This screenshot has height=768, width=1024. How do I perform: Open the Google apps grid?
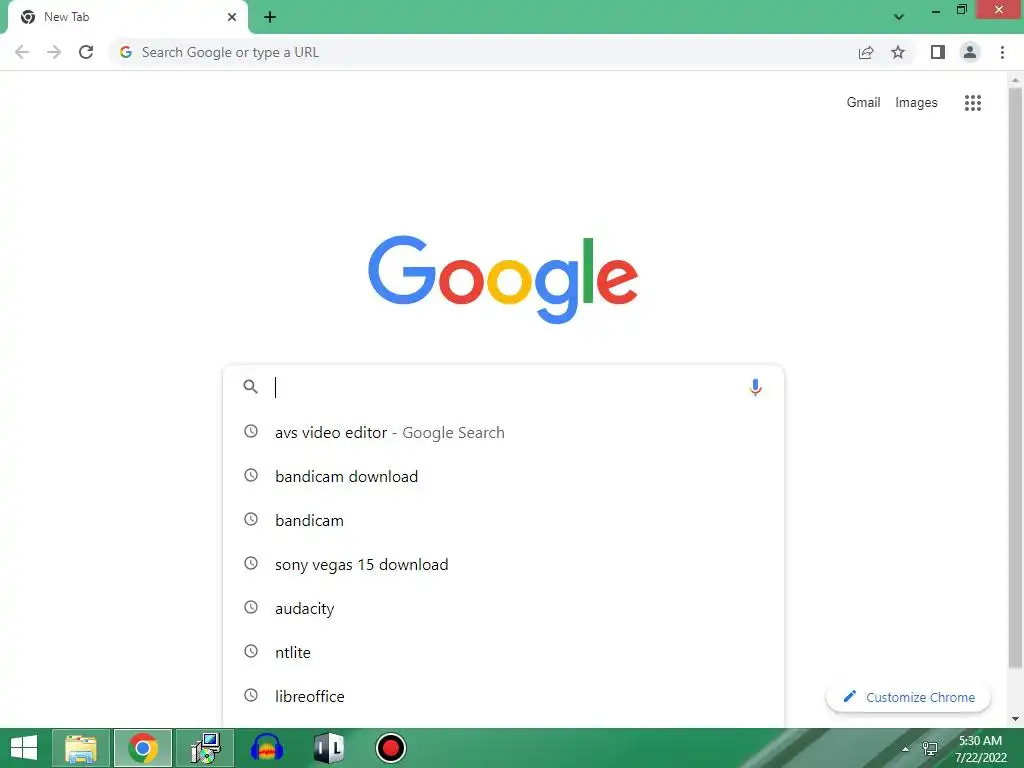[x=972, y=103]
